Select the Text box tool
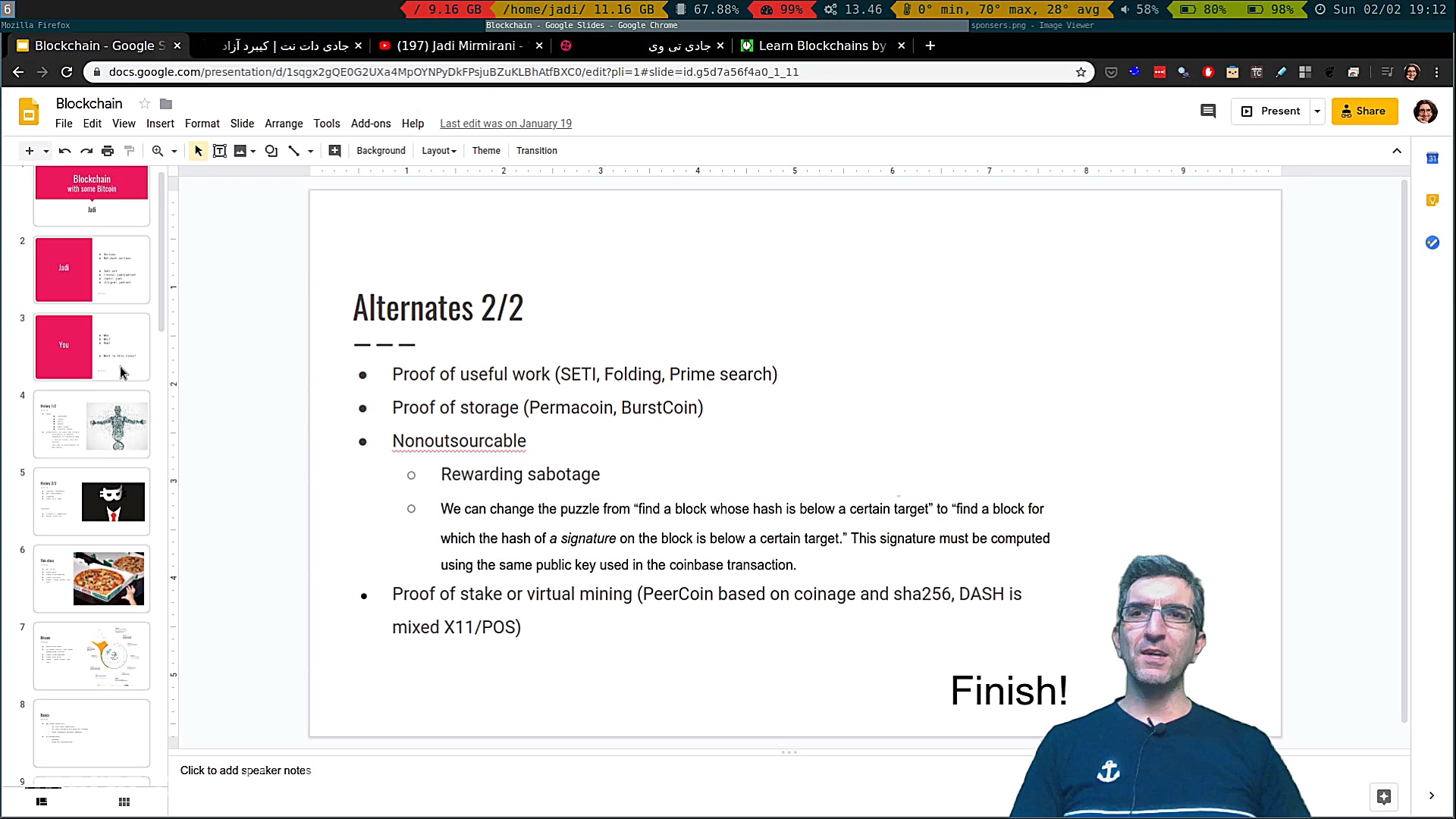1456x819 pixels. [x=219, y=151]
